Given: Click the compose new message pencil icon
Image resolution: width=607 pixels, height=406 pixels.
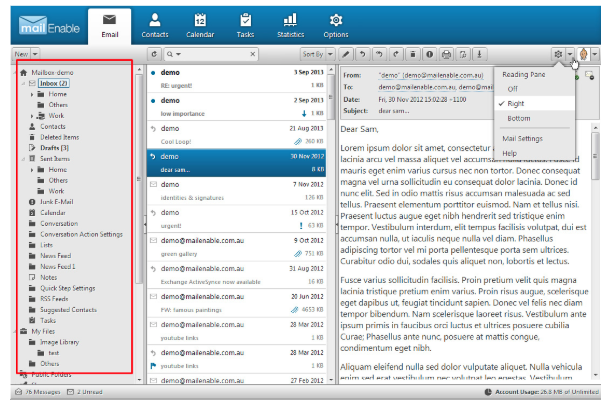Looking at the screenshot, I should tap(345, 53).
